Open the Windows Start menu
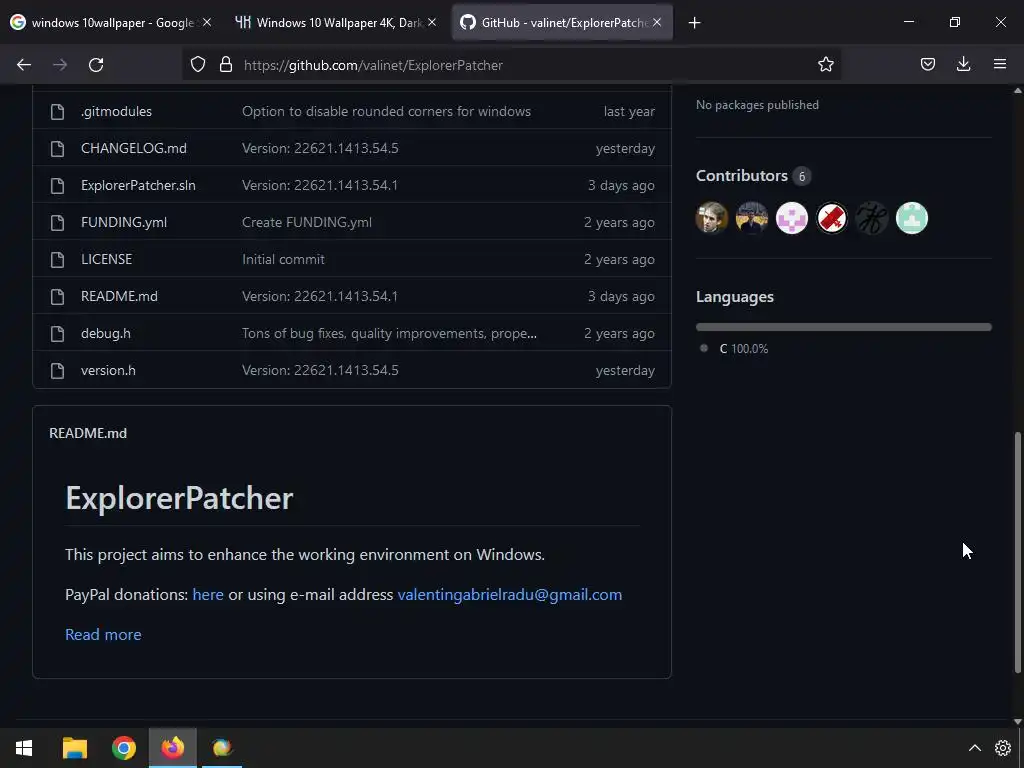 coord(24,748)
